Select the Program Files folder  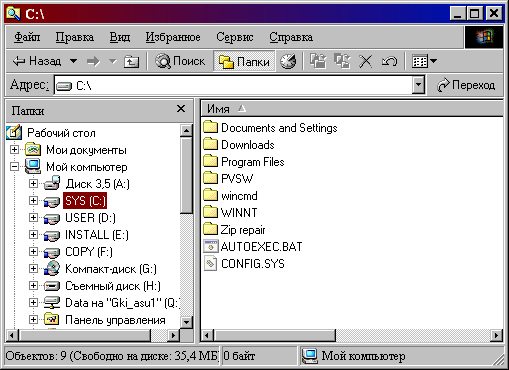pos(244,162)
